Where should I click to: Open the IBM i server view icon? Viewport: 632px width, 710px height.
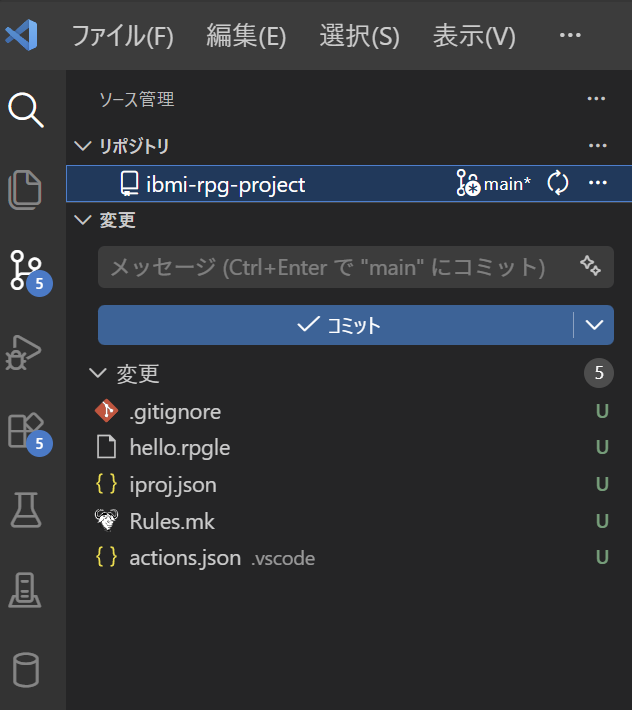[x=27, y=590]
